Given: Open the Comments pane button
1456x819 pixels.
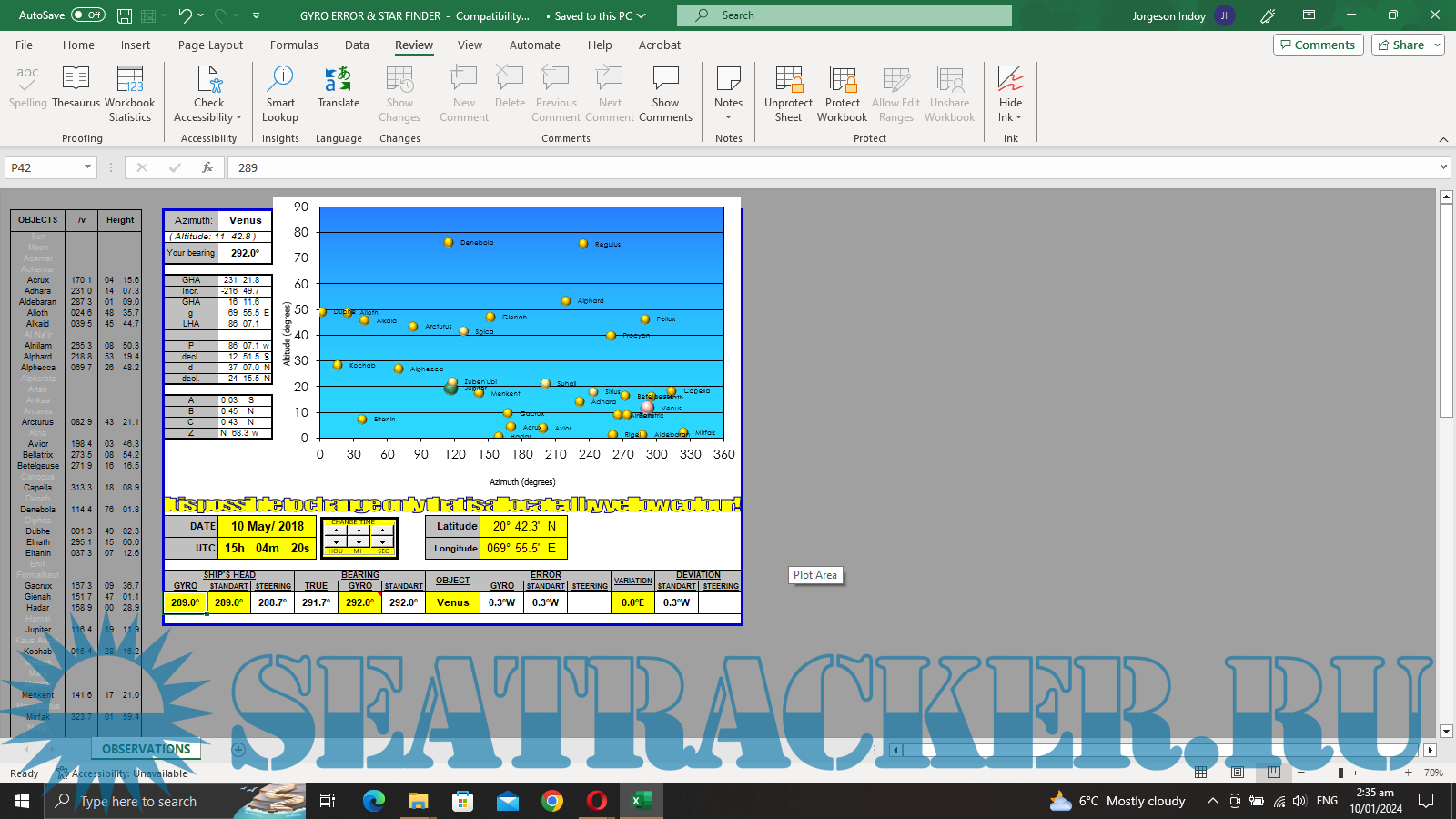Looking at the screenshot, I should point(1318,45).
